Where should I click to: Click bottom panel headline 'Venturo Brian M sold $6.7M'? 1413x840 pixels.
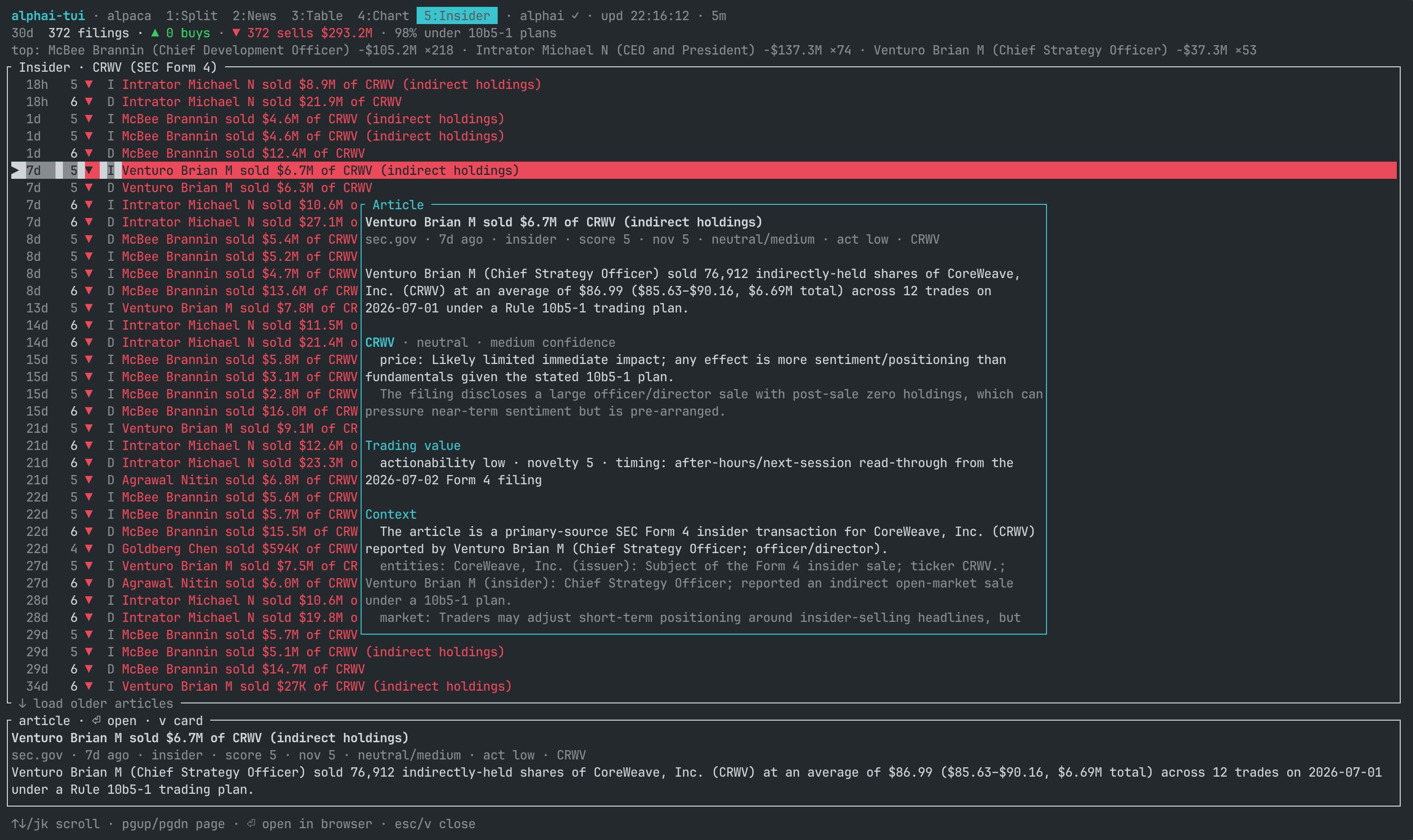(x=210, y=738)
